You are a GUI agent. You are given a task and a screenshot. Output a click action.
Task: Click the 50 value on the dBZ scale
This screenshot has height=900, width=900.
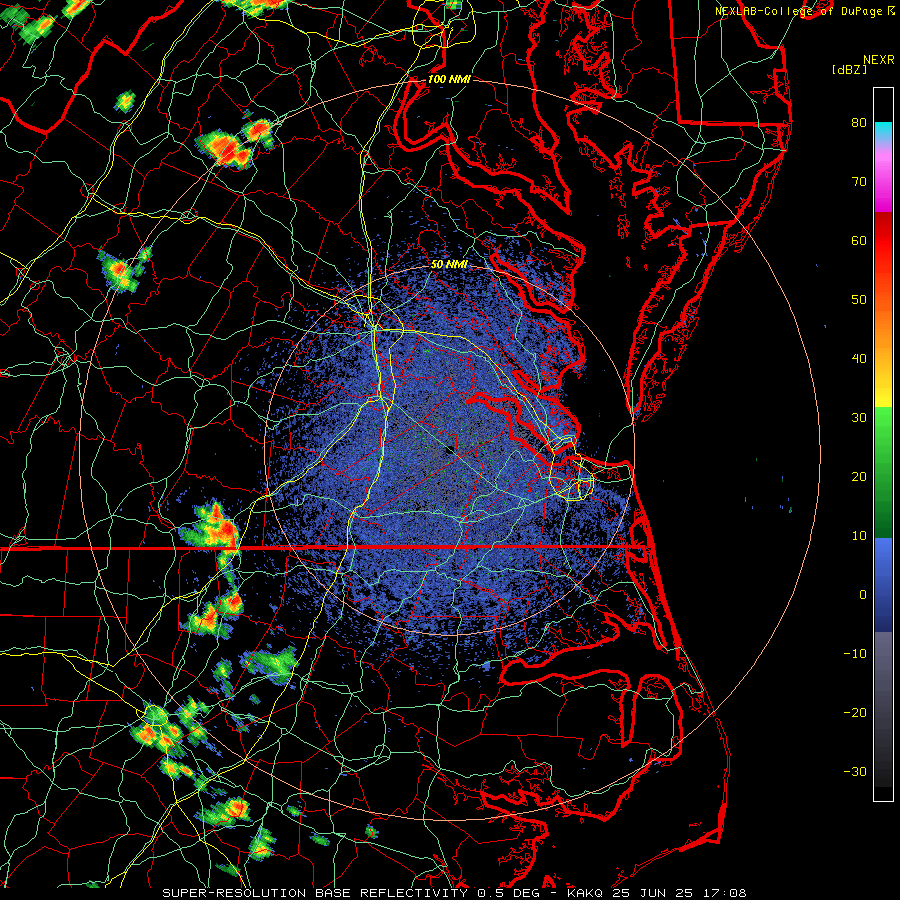pyautogui.click(x=859, y=300)
